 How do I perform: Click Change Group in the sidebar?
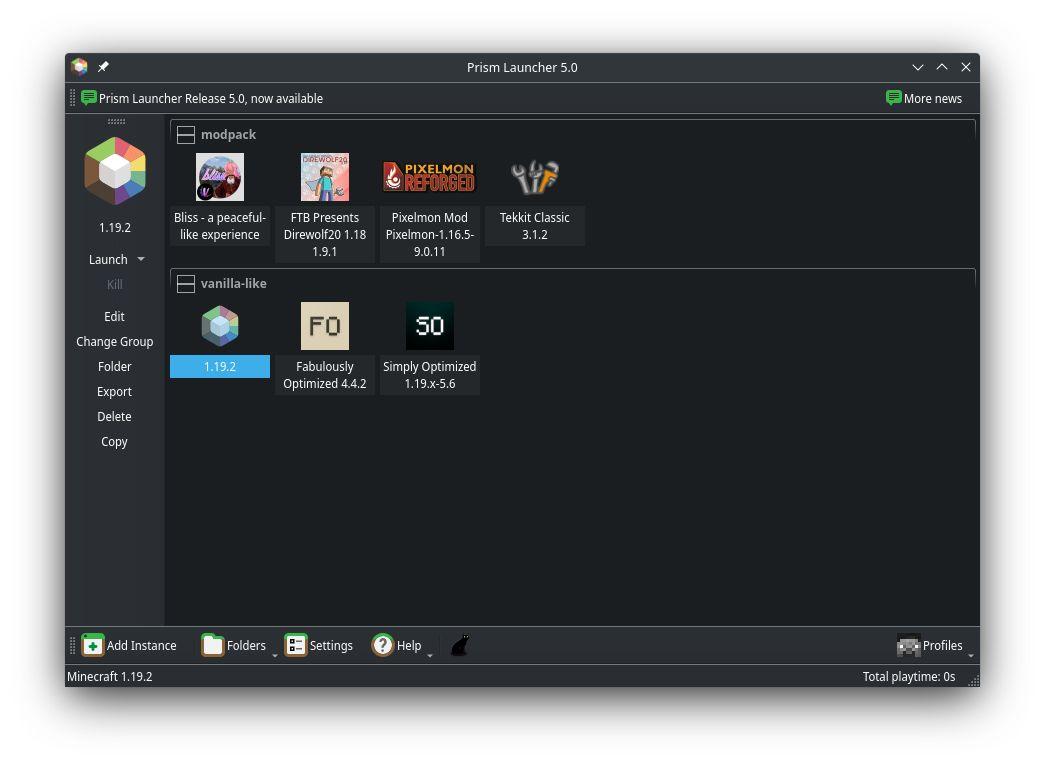115,341
